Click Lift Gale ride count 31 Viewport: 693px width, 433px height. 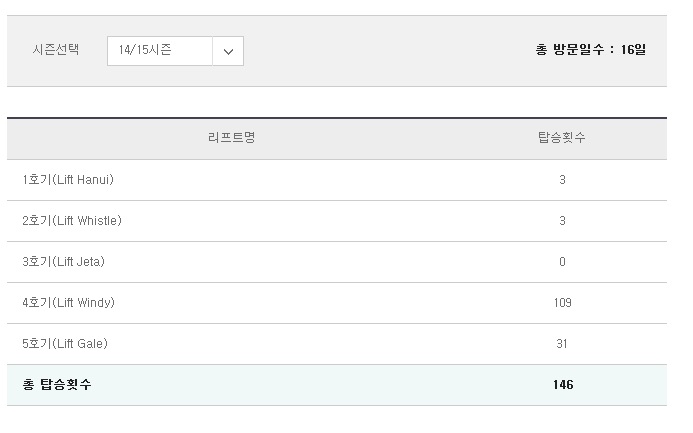pyautogui.click(x=562, y=344)
